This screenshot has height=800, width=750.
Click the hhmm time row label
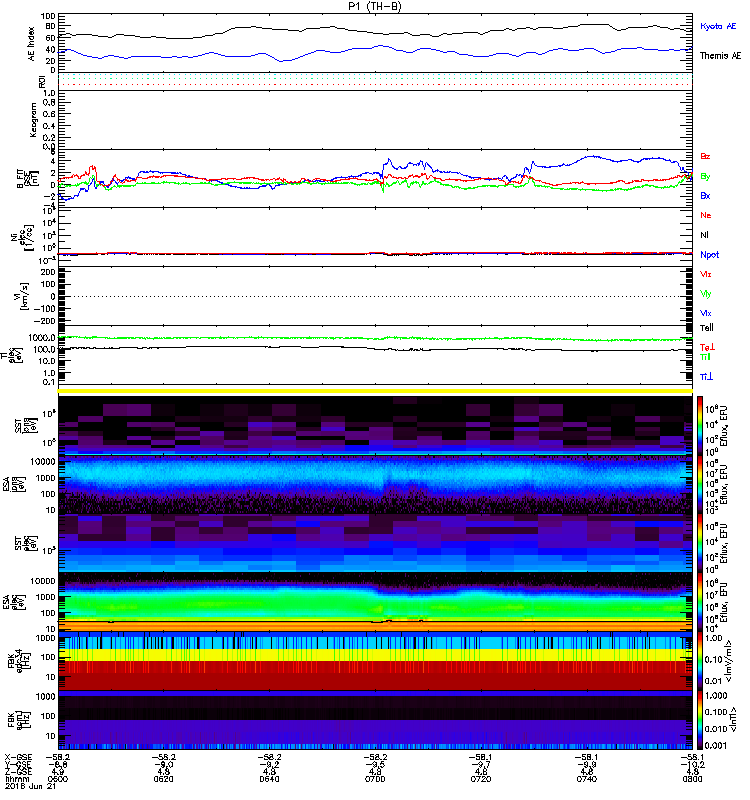pos(17,779)
